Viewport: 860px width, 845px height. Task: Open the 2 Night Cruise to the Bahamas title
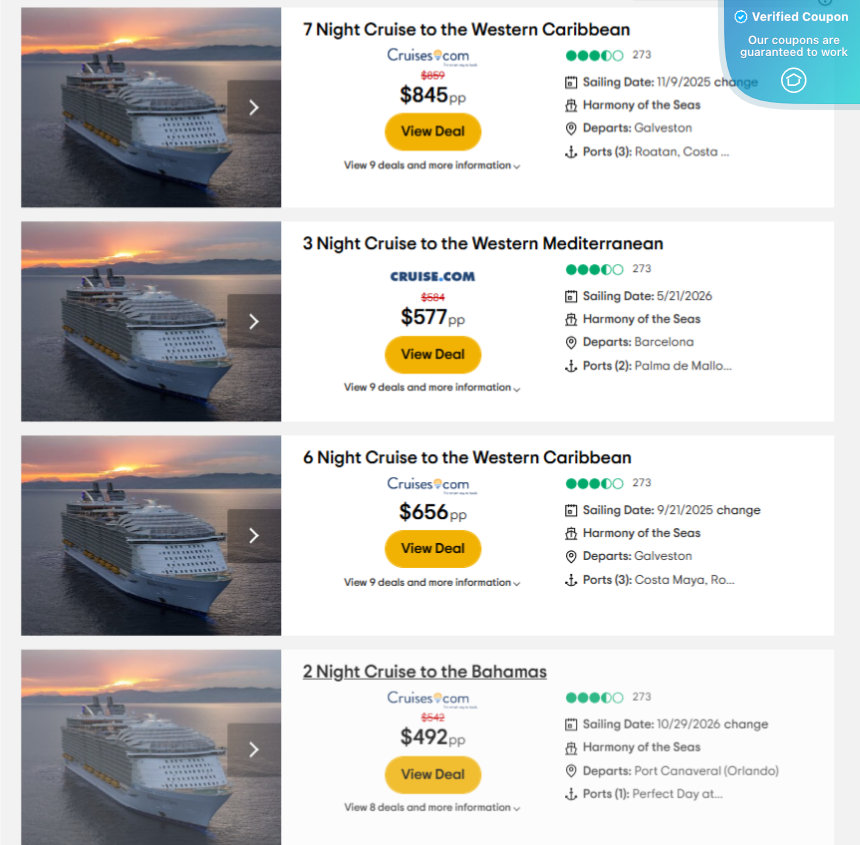pos(425,672)
